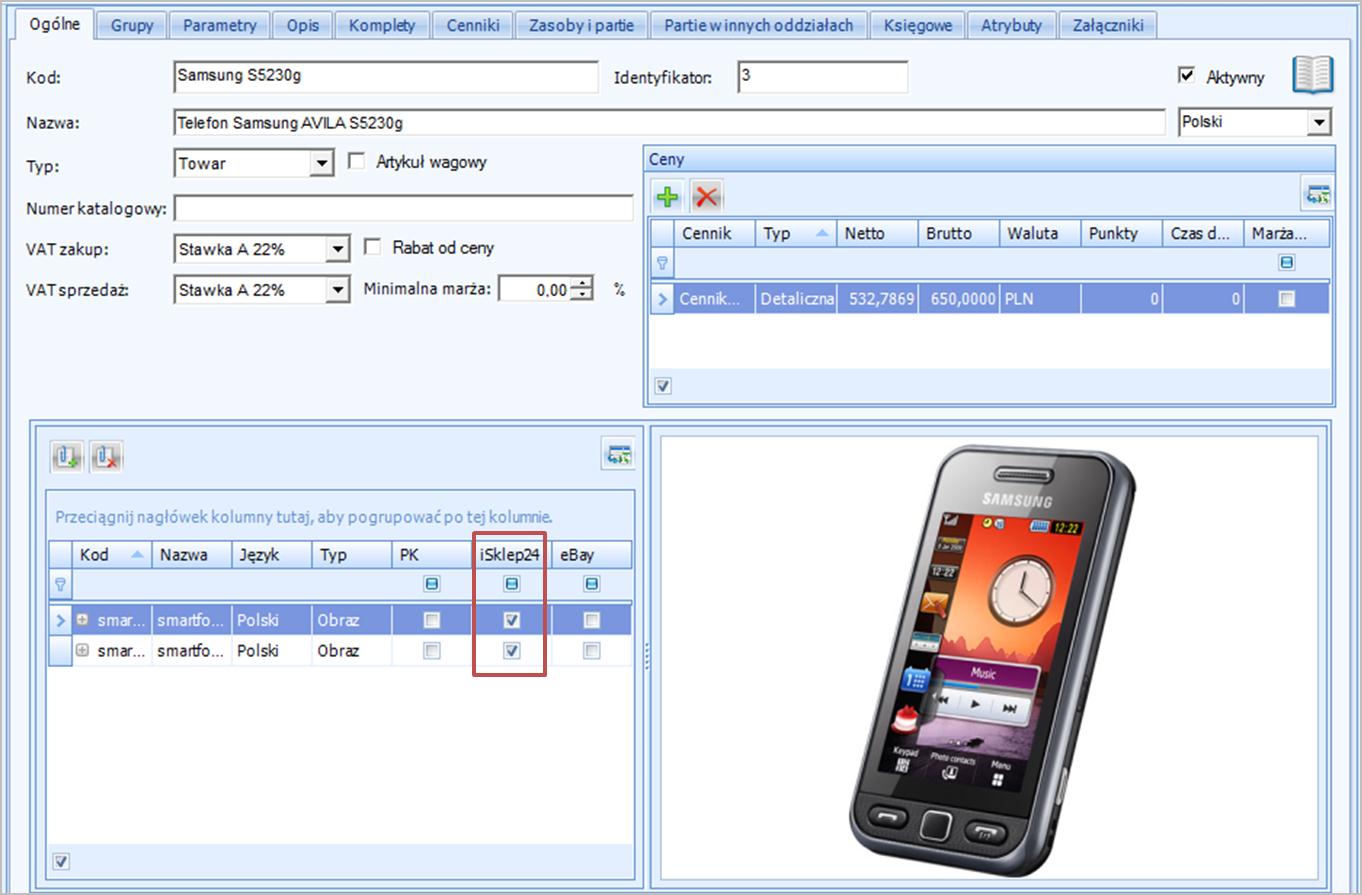This screenshot has width=1362, height=895.
Task: Click the Numer katalogowy input field
Action: click(404, 208)
